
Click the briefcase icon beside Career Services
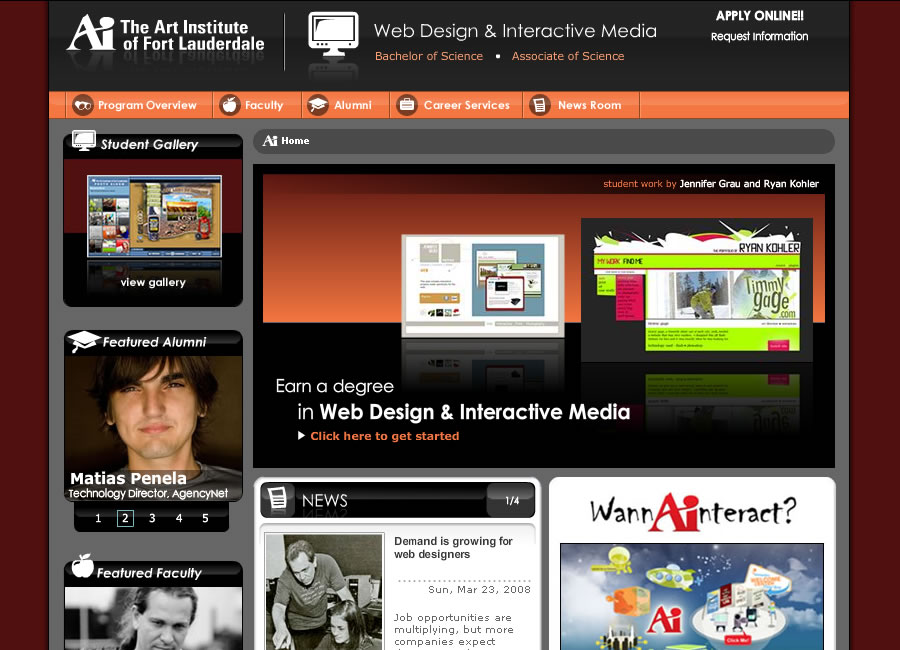[x=406, y=105]
